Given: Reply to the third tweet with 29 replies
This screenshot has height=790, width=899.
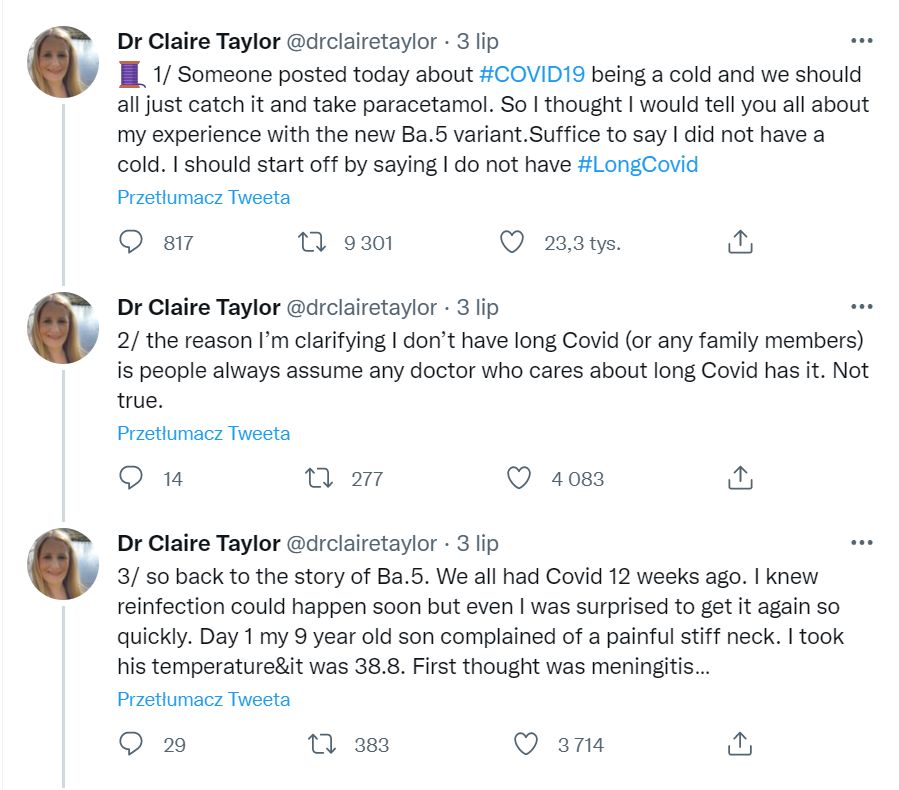Looking at the screenshot, I should pyautogui.click(x=132, y=744).
